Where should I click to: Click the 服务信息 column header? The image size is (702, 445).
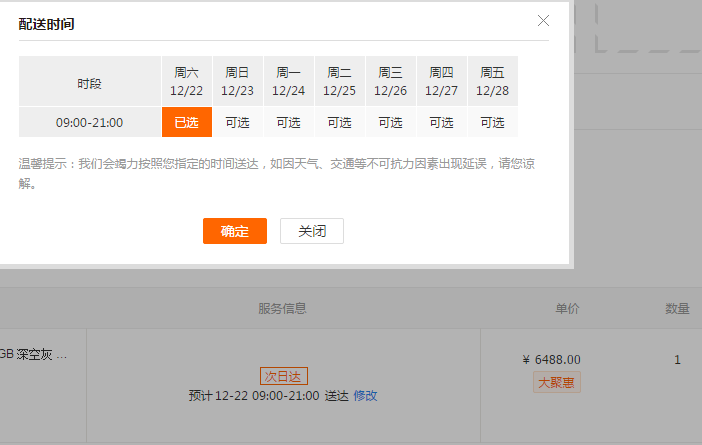(283, 308)
